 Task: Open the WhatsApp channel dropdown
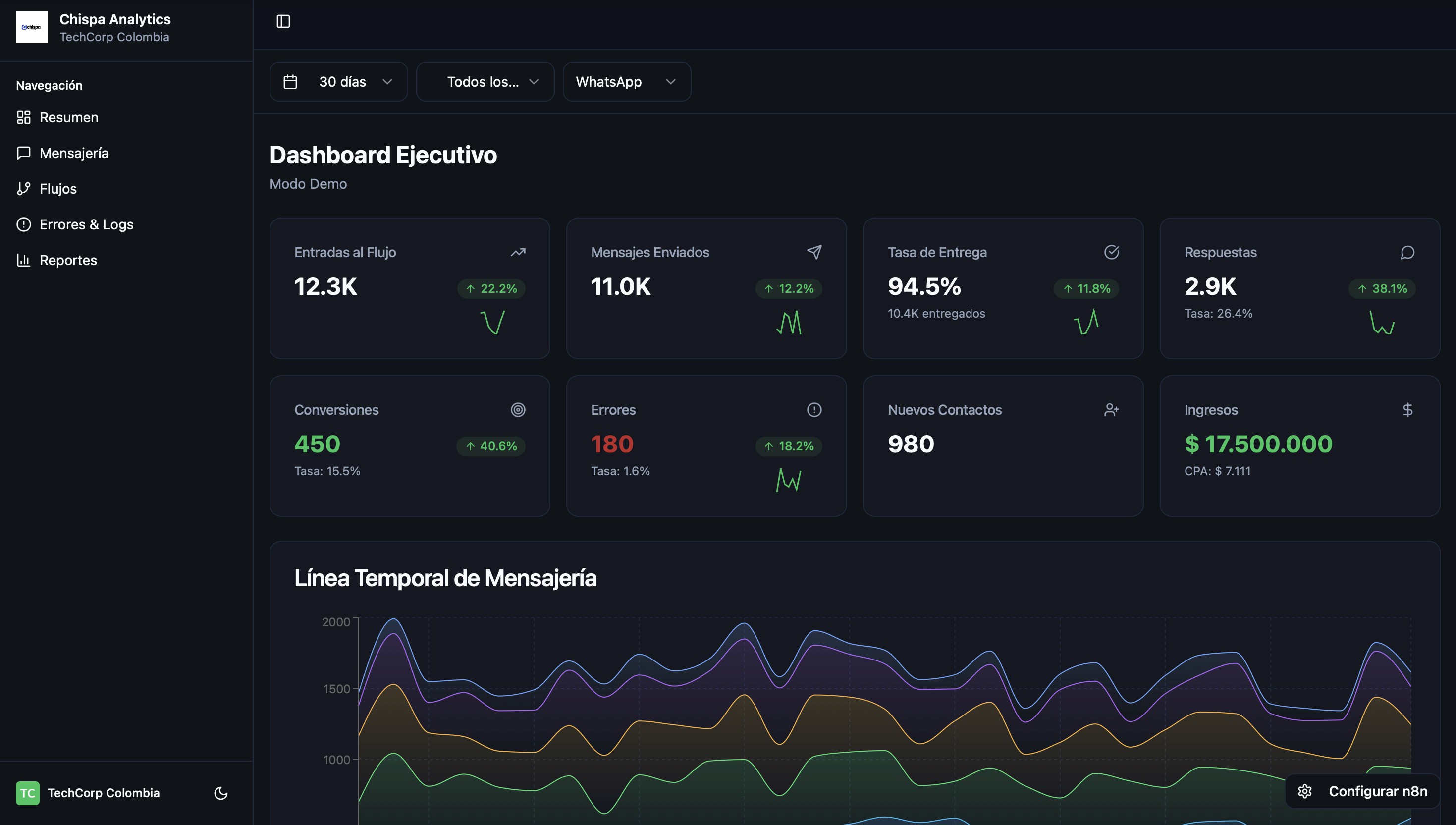click(x=626, y=82)
